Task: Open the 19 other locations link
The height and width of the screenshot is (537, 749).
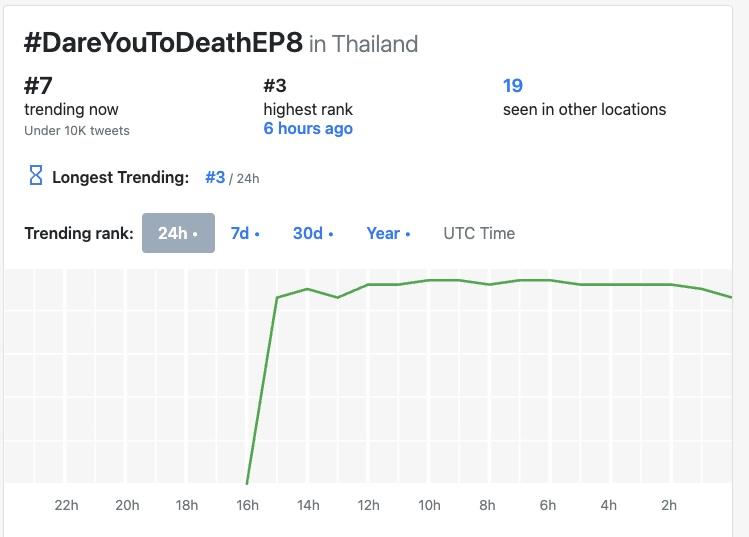Action: pyautogui.click(x=512, y=86)
